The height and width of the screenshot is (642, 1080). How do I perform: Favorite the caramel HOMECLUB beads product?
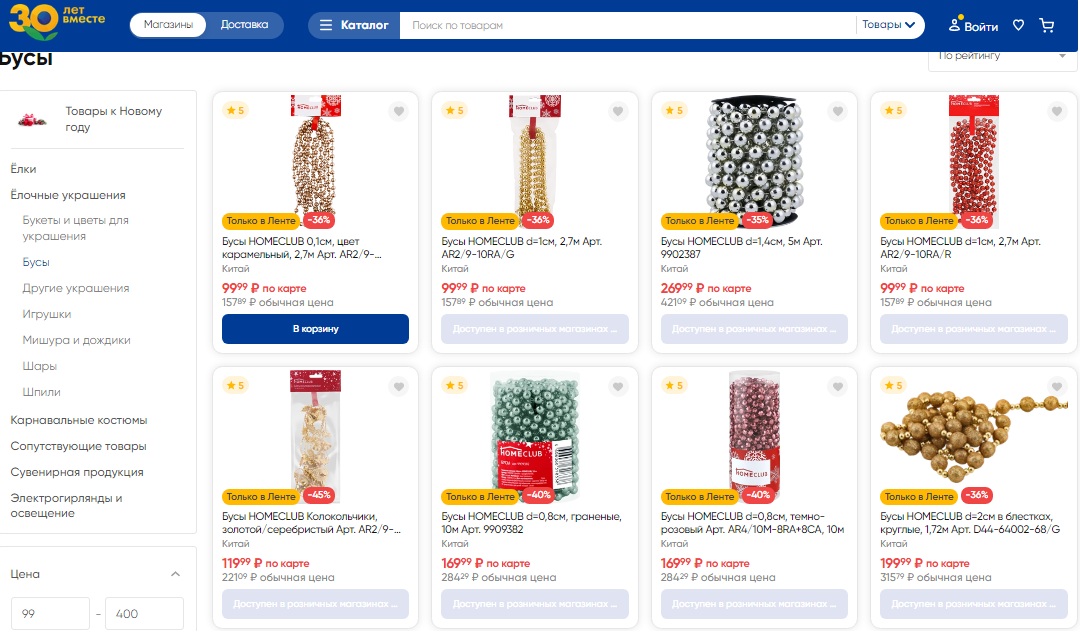pos(398,111)
